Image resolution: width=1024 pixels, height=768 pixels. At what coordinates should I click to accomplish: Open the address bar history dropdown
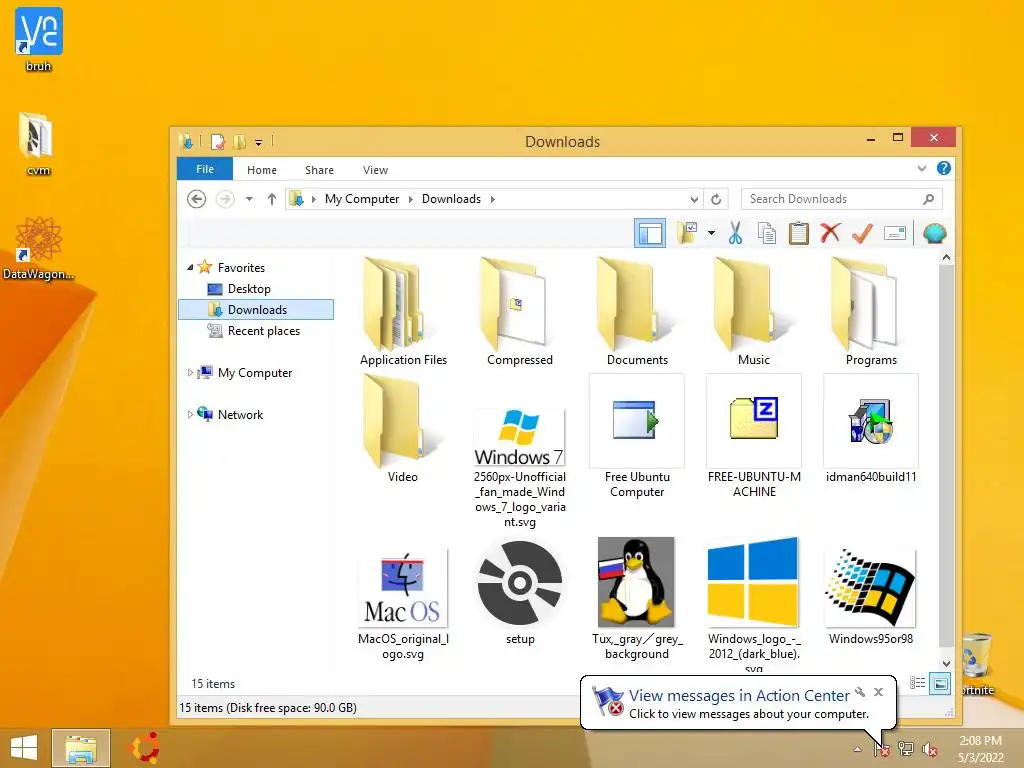(694, 199)
